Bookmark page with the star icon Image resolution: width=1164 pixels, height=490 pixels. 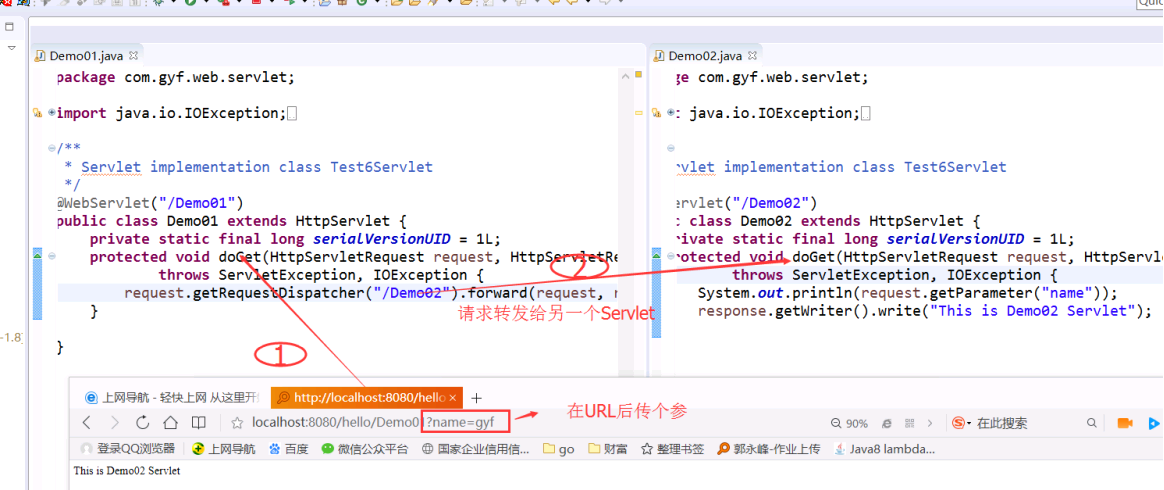[x=238, y=423]
